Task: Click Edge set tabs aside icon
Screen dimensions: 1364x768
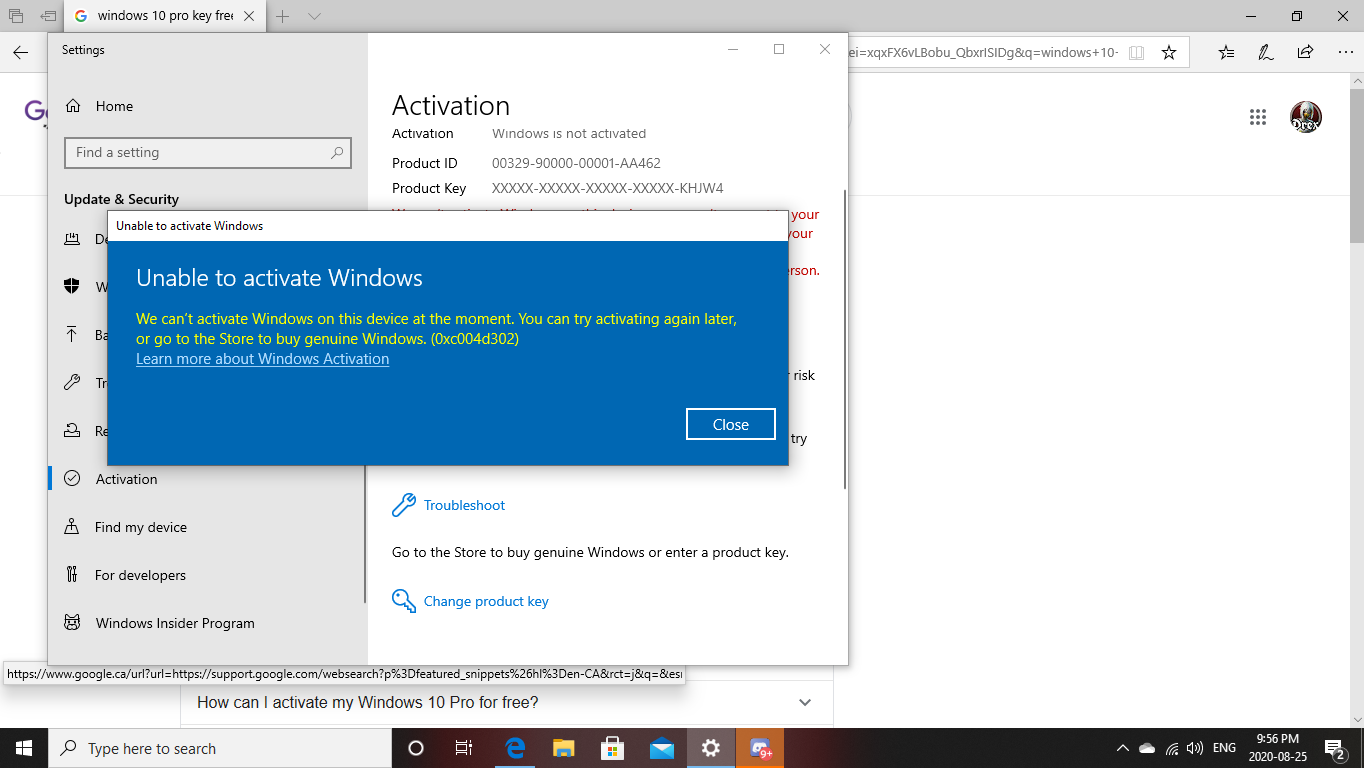Action: 48,16
